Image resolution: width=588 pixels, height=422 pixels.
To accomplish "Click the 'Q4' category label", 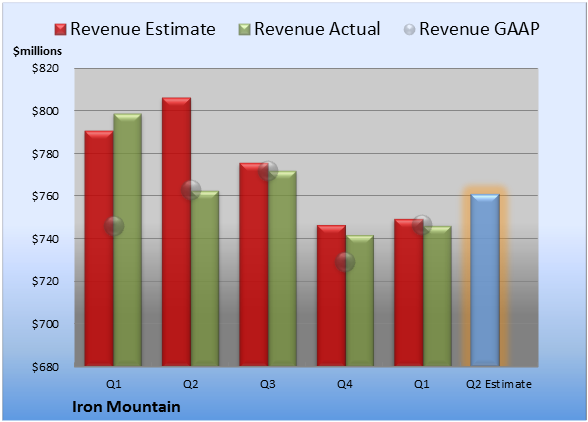I will [345, 384].
